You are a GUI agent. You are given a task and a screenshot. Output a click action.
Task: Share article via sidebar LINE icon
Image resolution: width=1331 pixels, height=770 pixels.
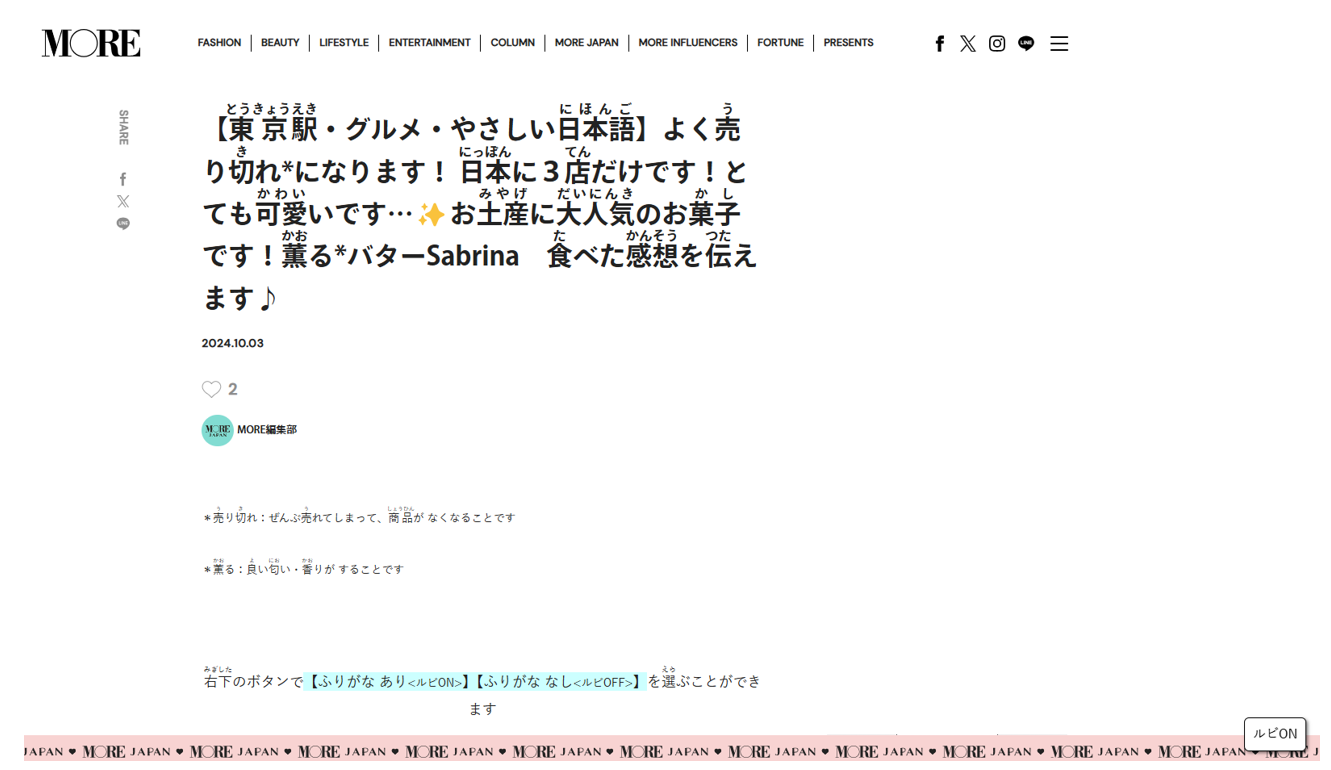pyautogui.click(x=123, y=224)
